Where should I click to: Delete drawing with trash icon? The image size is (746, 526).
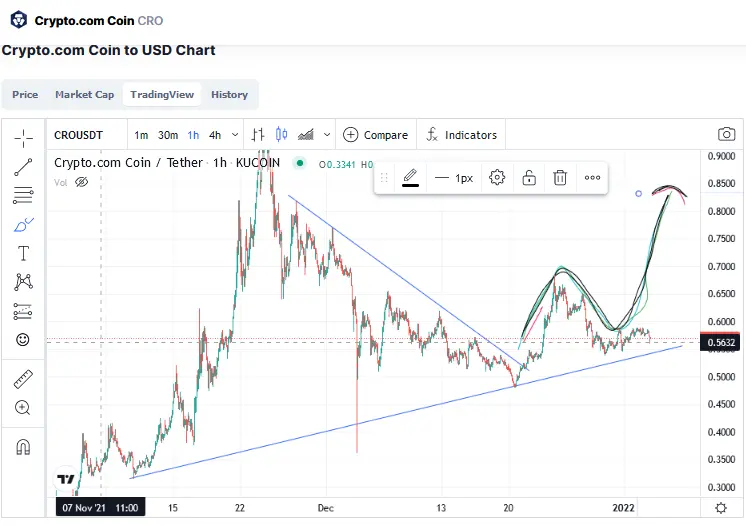(560, 178)
